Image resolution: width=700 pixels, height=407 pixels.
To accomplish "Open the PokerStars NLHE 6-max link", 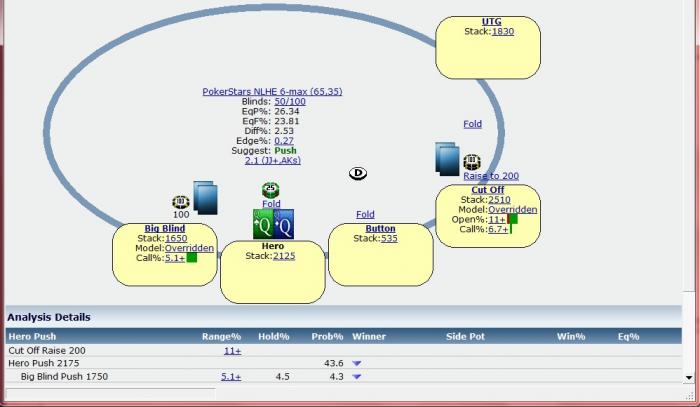I will [272, 91].
